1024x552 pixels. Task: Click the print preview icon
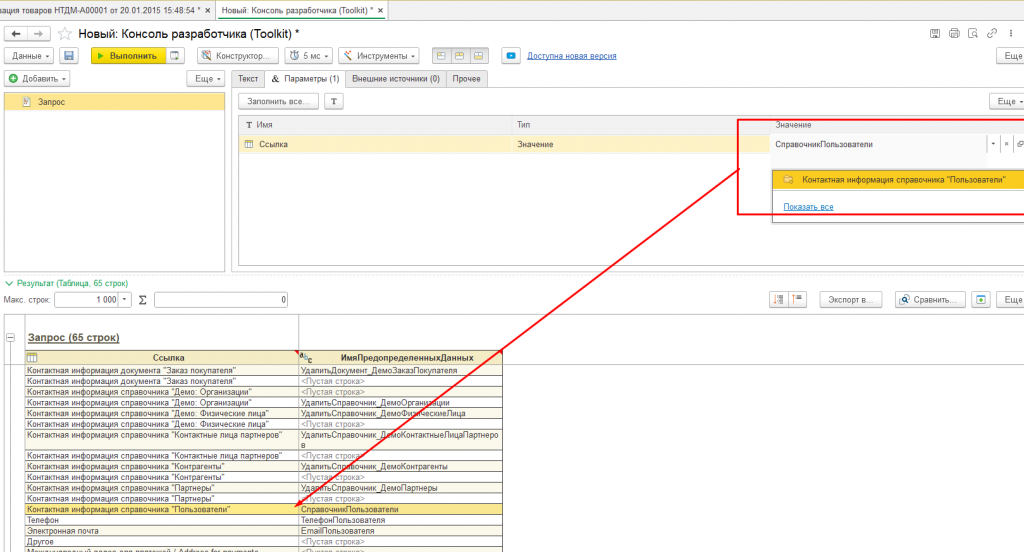pyautogui.click(x=971, y=34)
